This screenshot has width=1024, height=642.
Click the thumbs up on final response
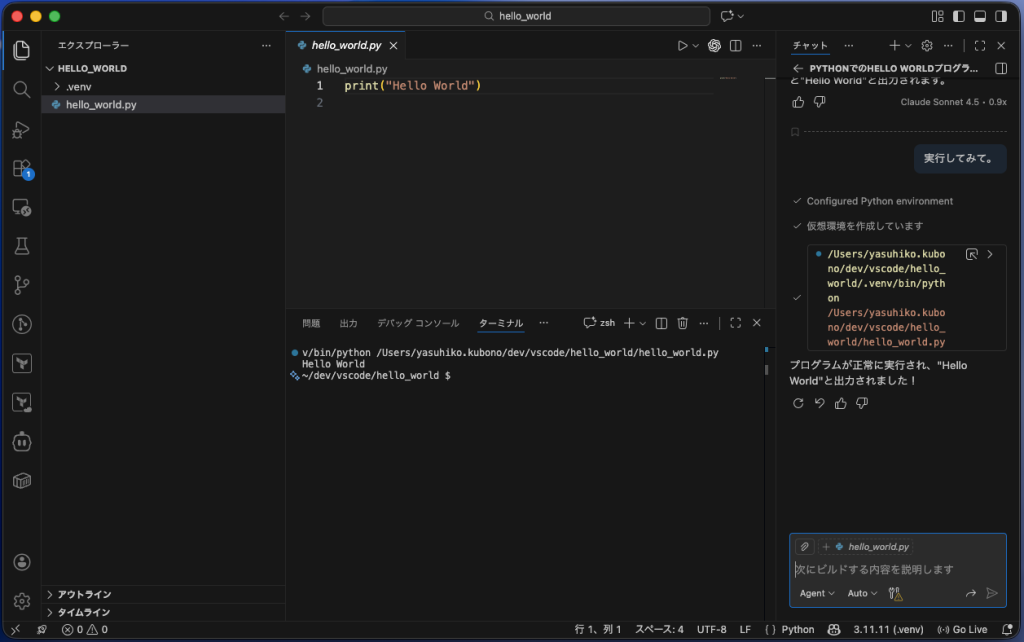point(840,403)
